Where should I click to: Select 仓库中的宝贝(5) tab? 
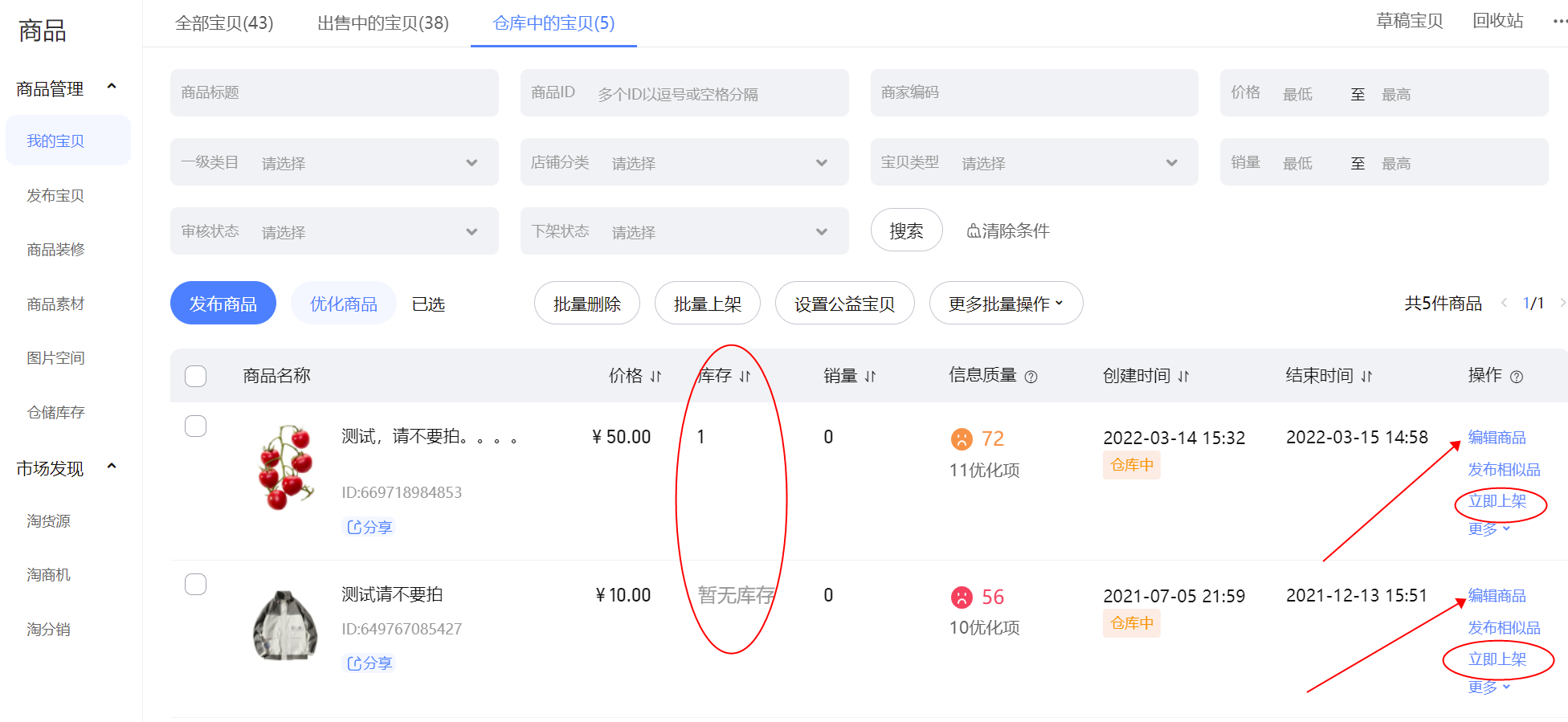tap(553, 23)
